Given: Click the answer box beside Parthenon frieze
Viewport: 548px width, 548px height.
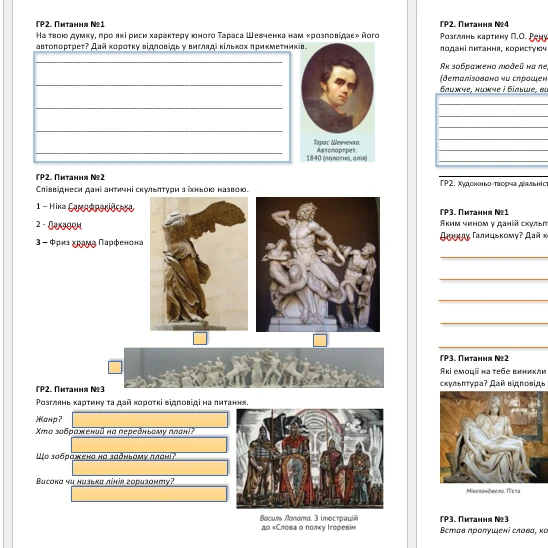Looking at the screenshot, I should 115,367.
